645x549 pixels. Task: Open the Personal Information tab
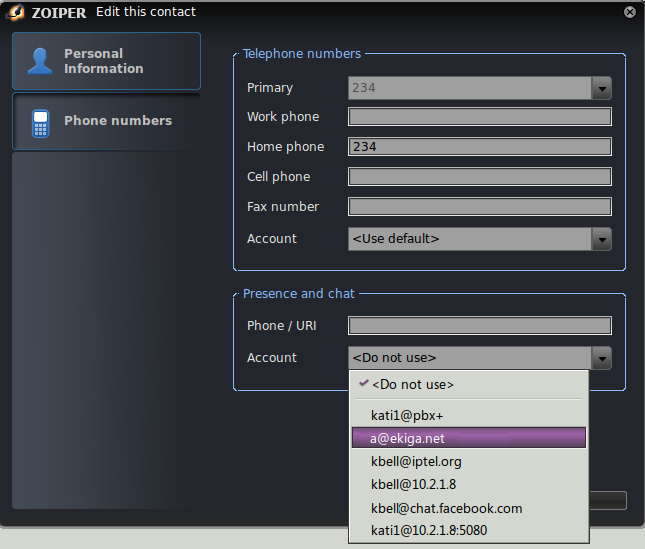point(106,61)
